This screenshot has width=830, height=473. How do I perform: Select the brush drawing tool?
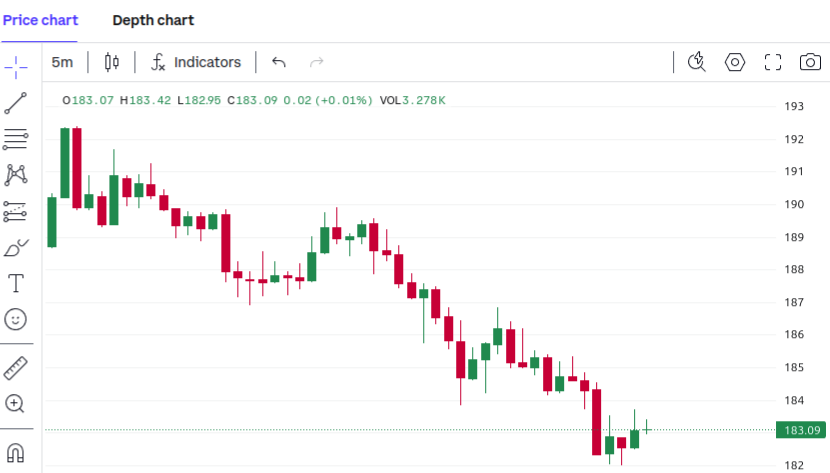pyautogui.click(x=16, y=247)
